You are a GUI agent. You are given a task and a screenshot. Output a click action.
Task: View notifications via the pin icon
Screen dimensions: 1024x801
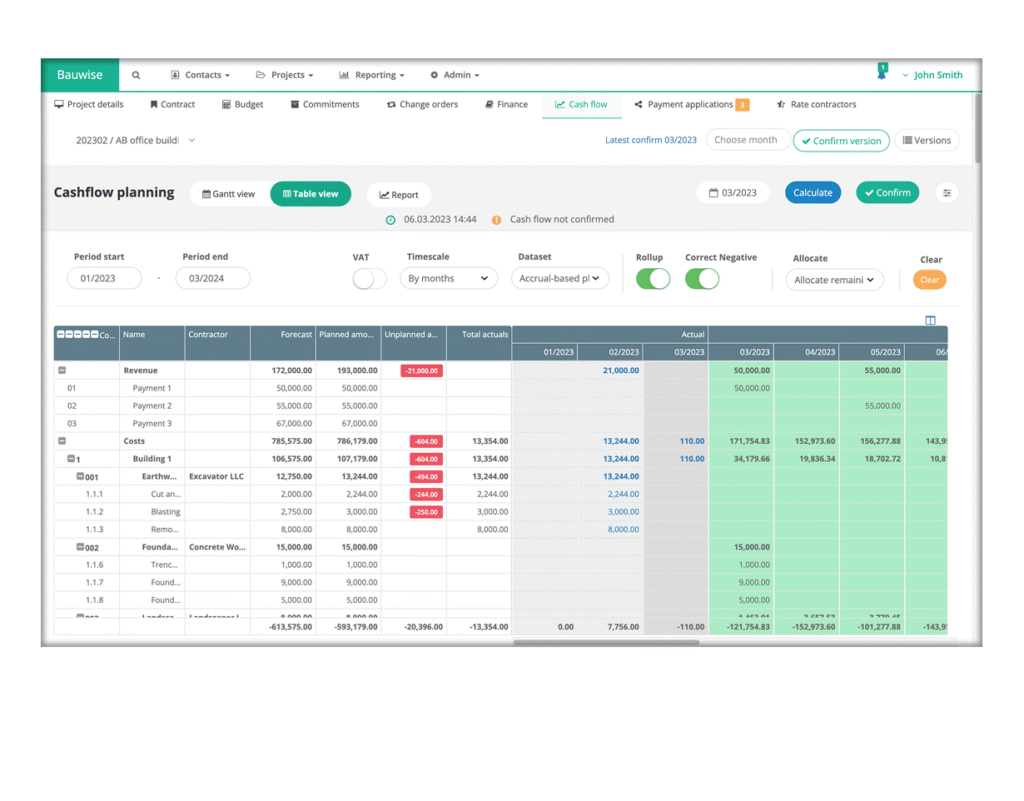pos(881,71)
